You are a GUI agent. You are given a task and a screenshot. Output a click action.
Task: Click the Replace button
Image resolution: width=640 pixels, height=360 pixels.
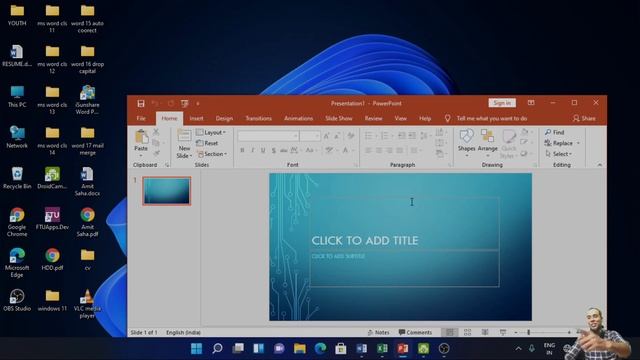[559, 143]
